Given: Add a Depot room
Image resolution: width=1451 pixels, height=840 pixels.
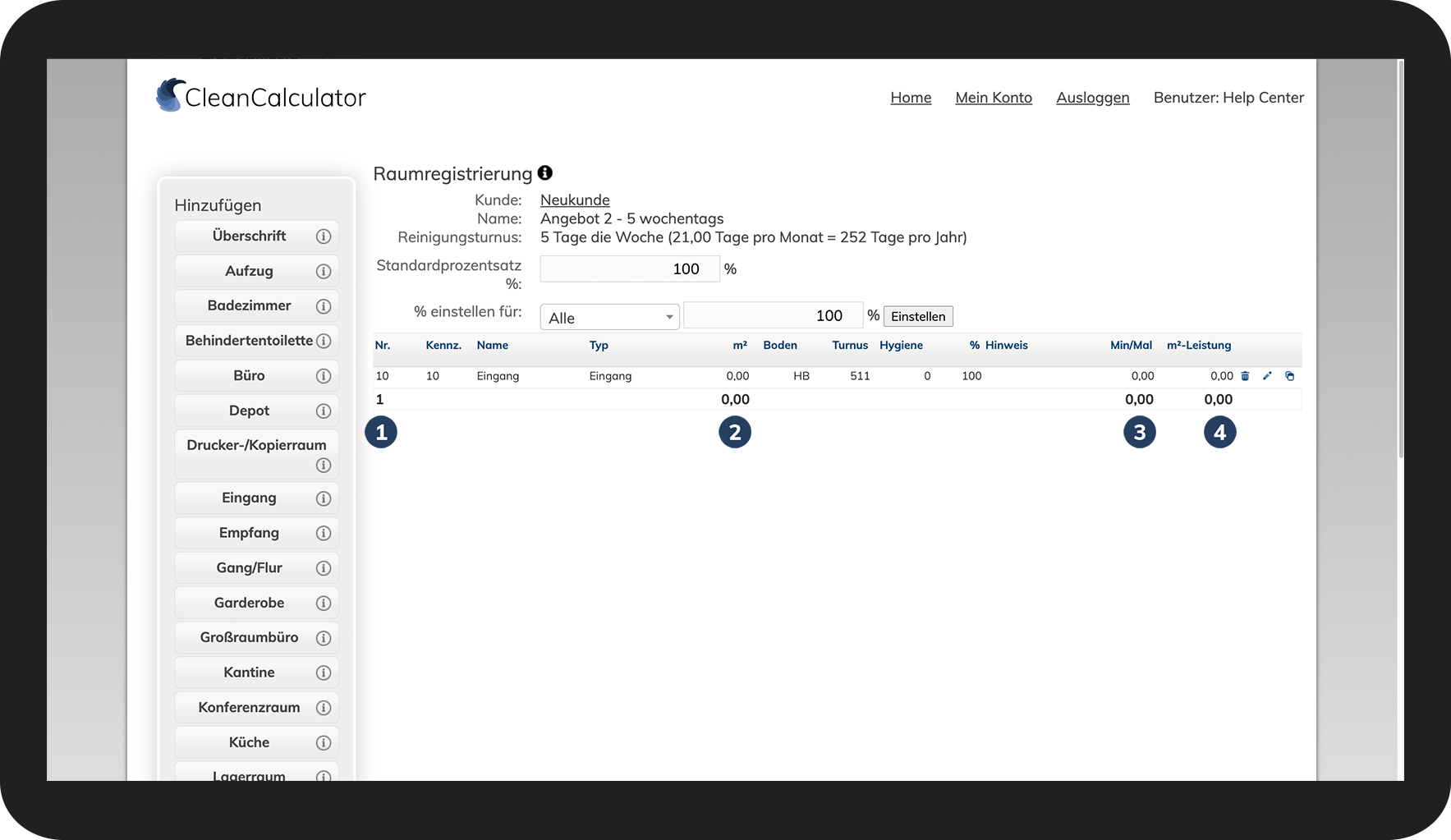Looking at the screenshot, I should point(249,411).
